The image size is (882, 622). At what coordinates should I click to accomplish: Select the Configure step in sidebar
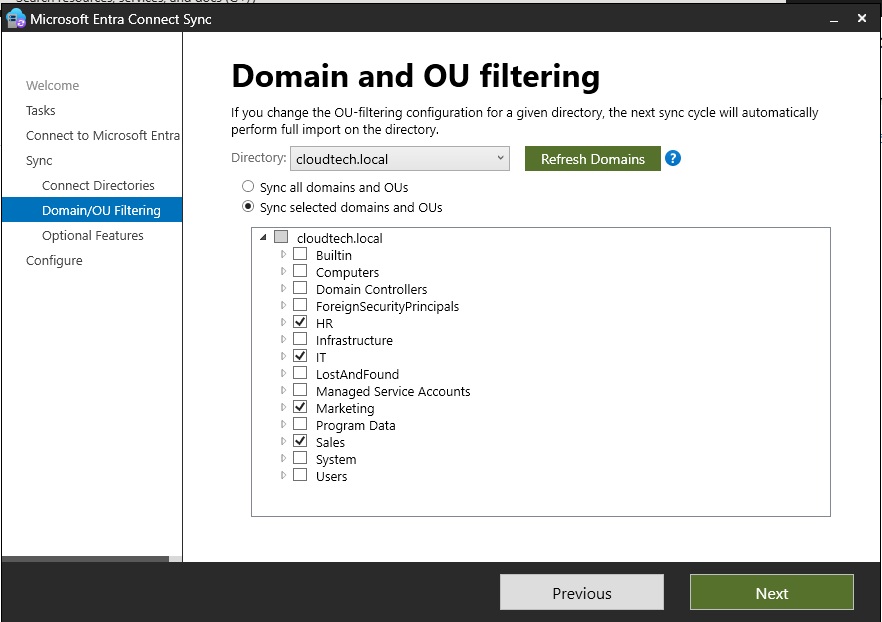[x=54, y=260]
